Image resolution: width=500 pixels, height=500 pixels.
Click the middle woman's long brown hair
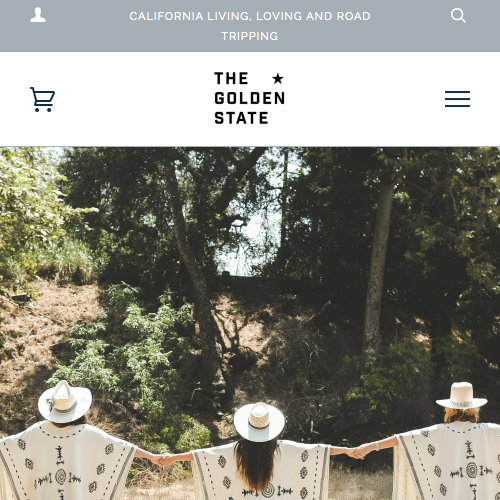(256, 465)
